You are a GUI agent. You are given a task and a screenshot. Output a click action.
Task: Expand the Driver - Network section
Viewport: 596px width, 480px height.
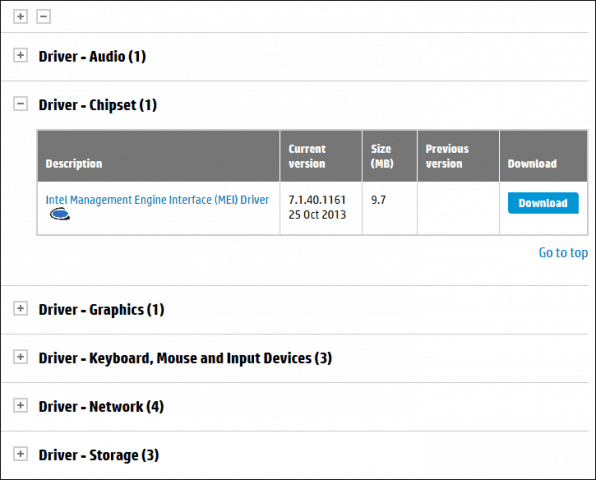tap(21, 406)
